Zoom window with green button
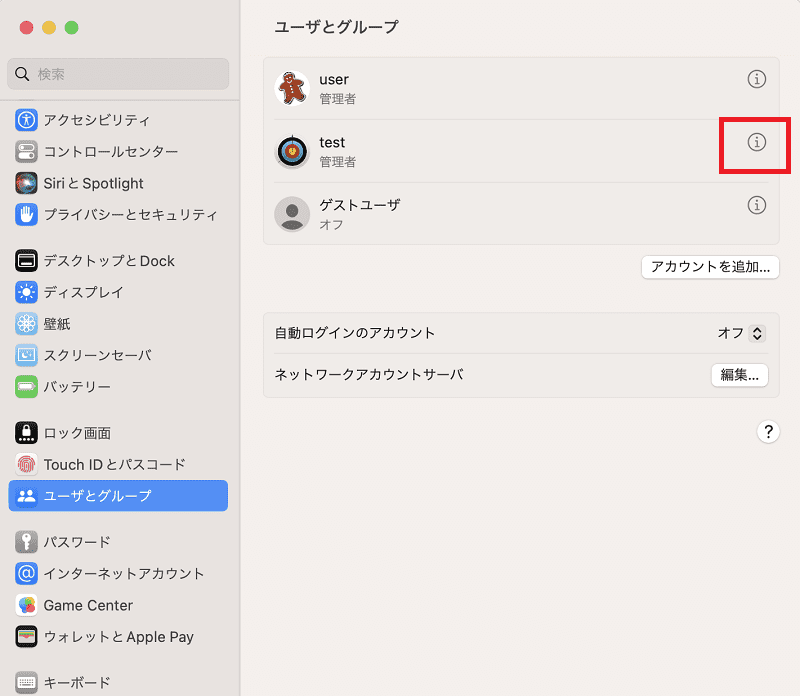Viewport: 800px width, 696px height. (71, 28)
